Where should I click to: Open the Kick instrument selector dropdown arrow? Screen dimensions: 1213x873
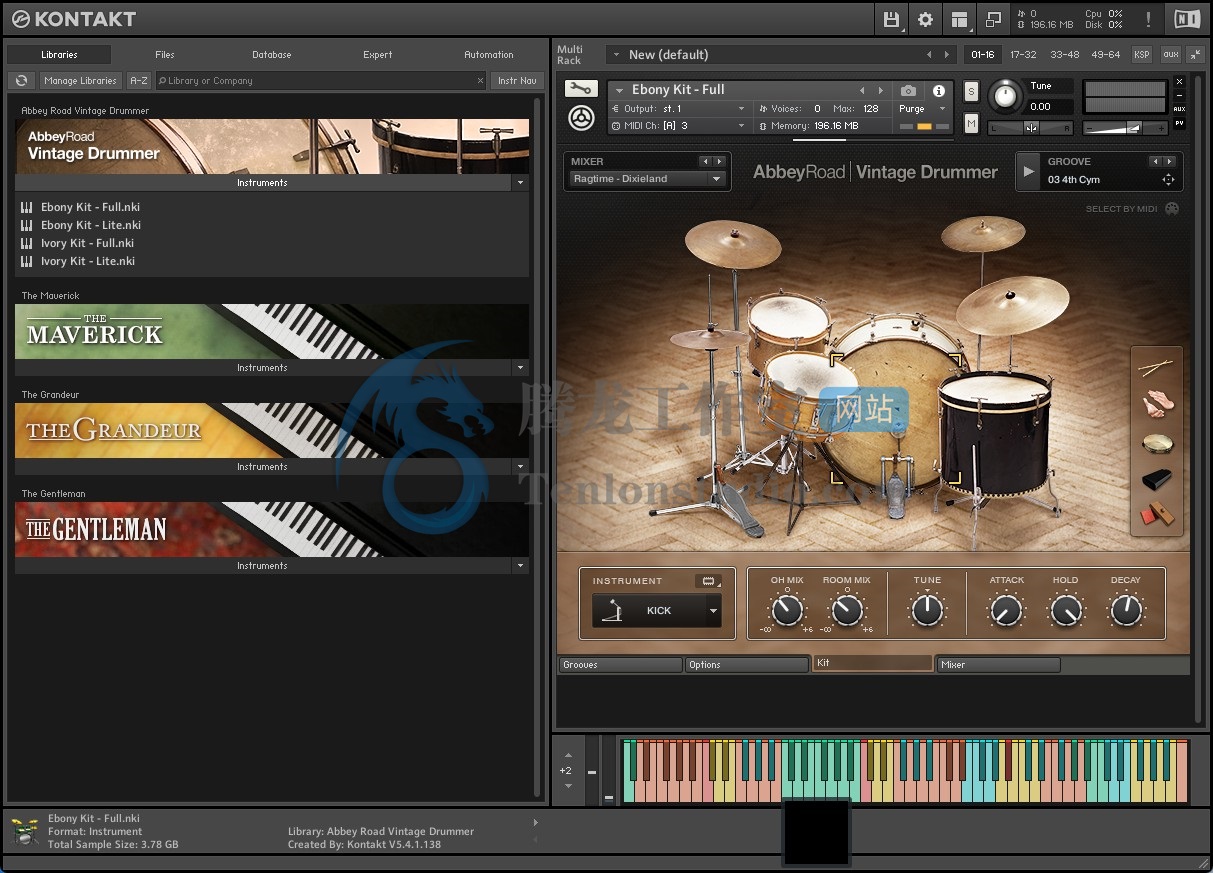click(713, 610)
